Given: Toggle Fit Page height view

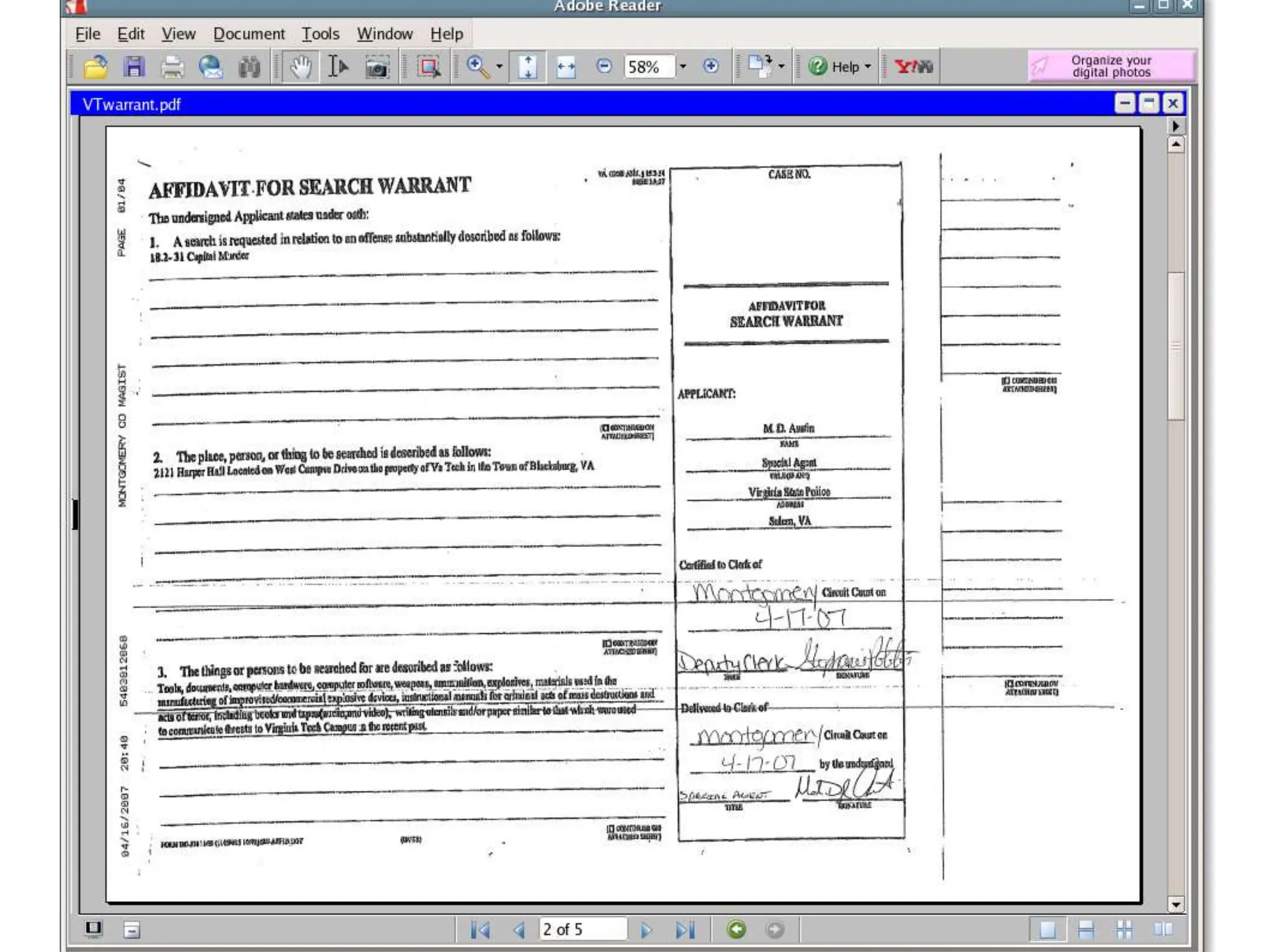Looking at the screenshot, I should [x=527, y=67].
